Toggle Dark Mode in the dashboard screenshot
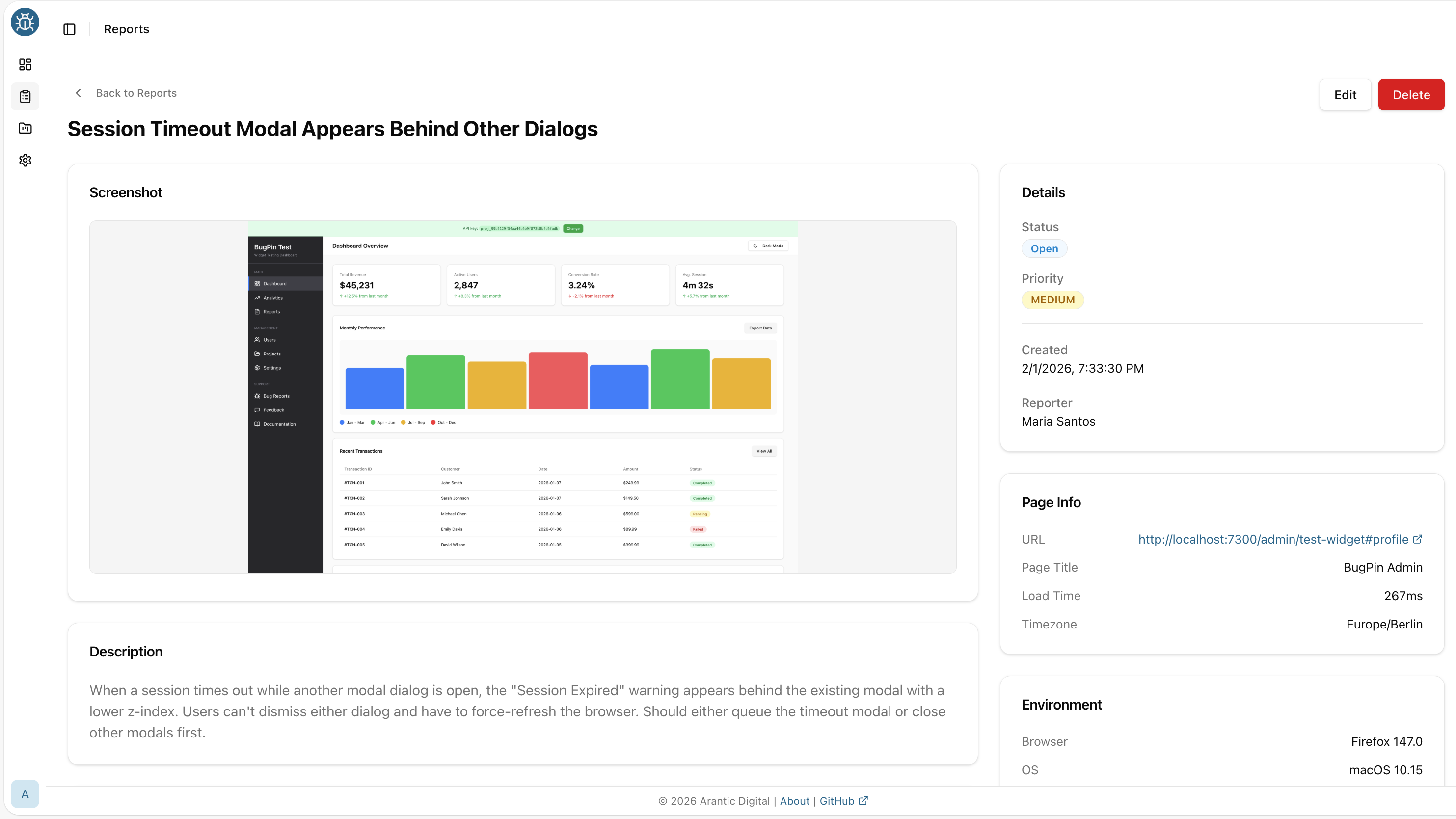 point(768,246)
